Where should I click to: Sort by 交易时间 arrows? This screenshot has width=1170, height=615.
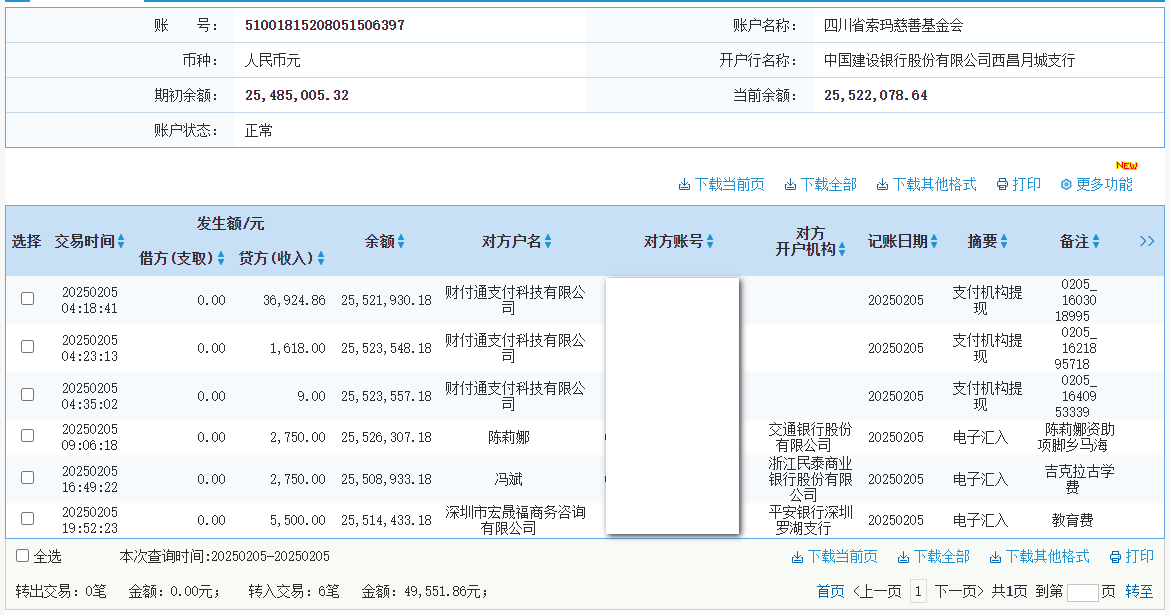[121, 241]
